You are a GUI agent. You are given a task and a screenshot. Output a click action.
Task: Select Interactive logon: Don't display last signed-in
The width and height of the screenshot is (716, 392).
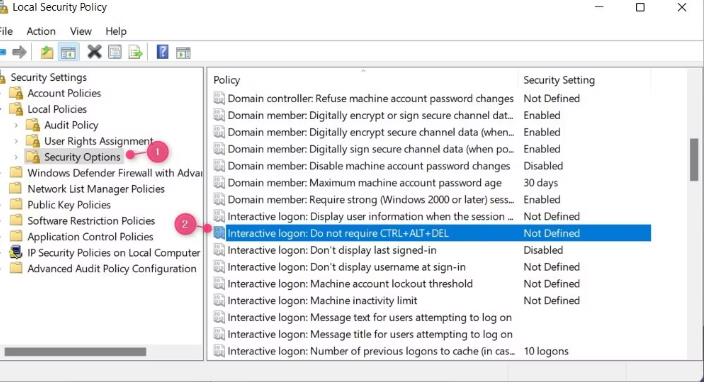coord(332,250)
